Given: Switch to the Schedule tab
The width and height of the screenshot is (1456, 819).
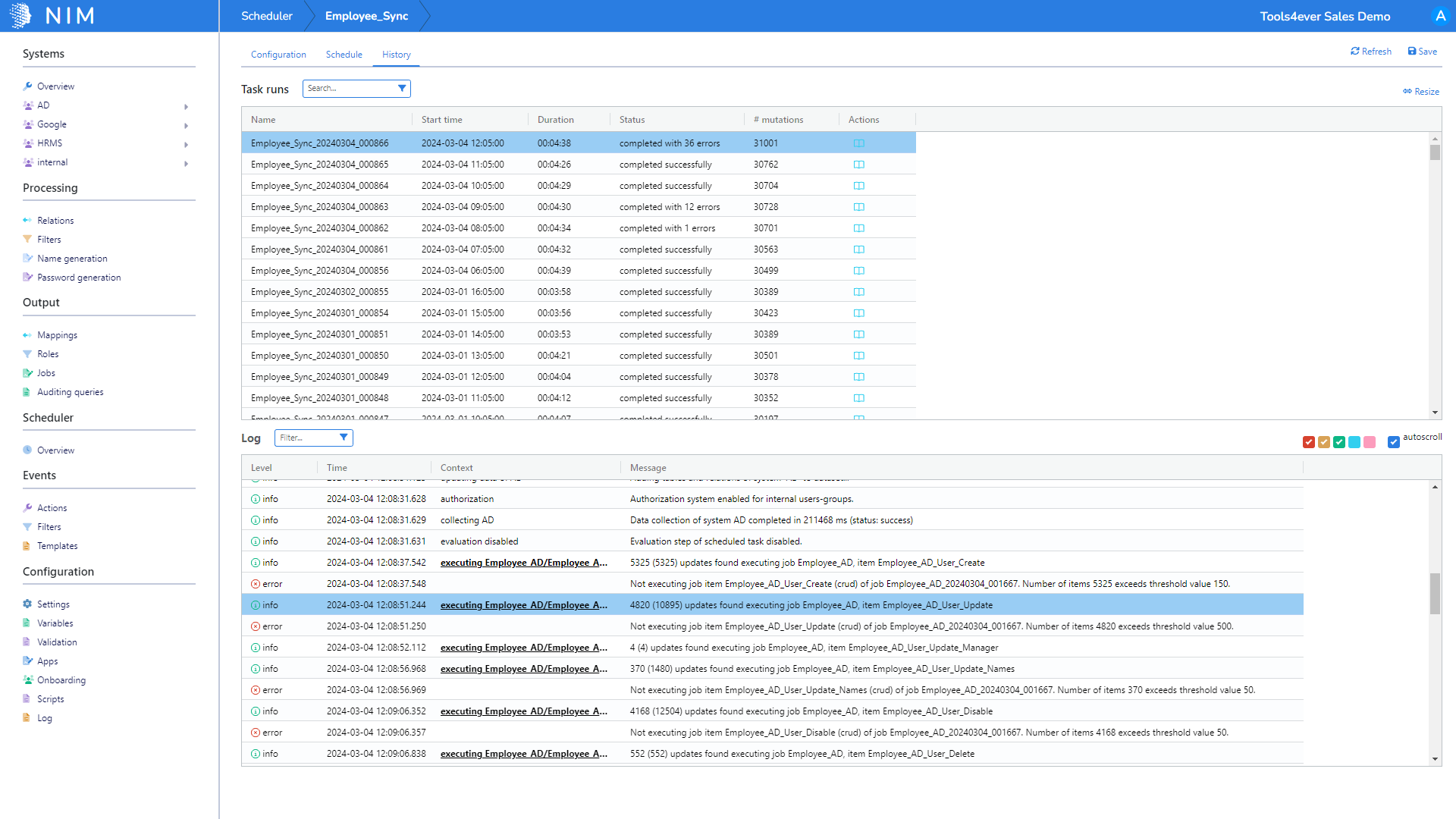Looking at the screenshot, I should tap(344, 55).
